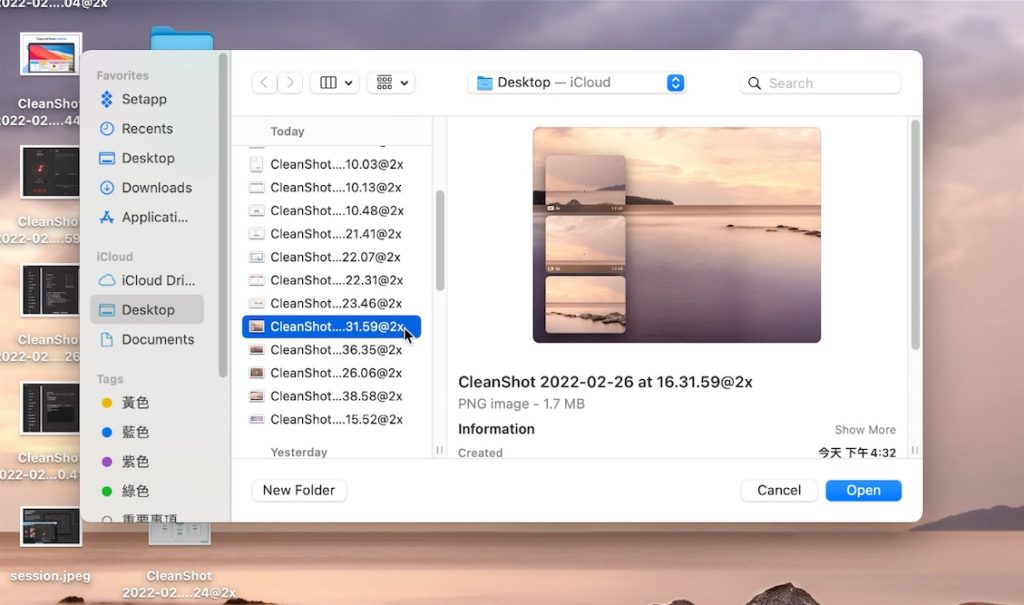Click file icon of CleanShot....26.06@2x

click(257, 373)
